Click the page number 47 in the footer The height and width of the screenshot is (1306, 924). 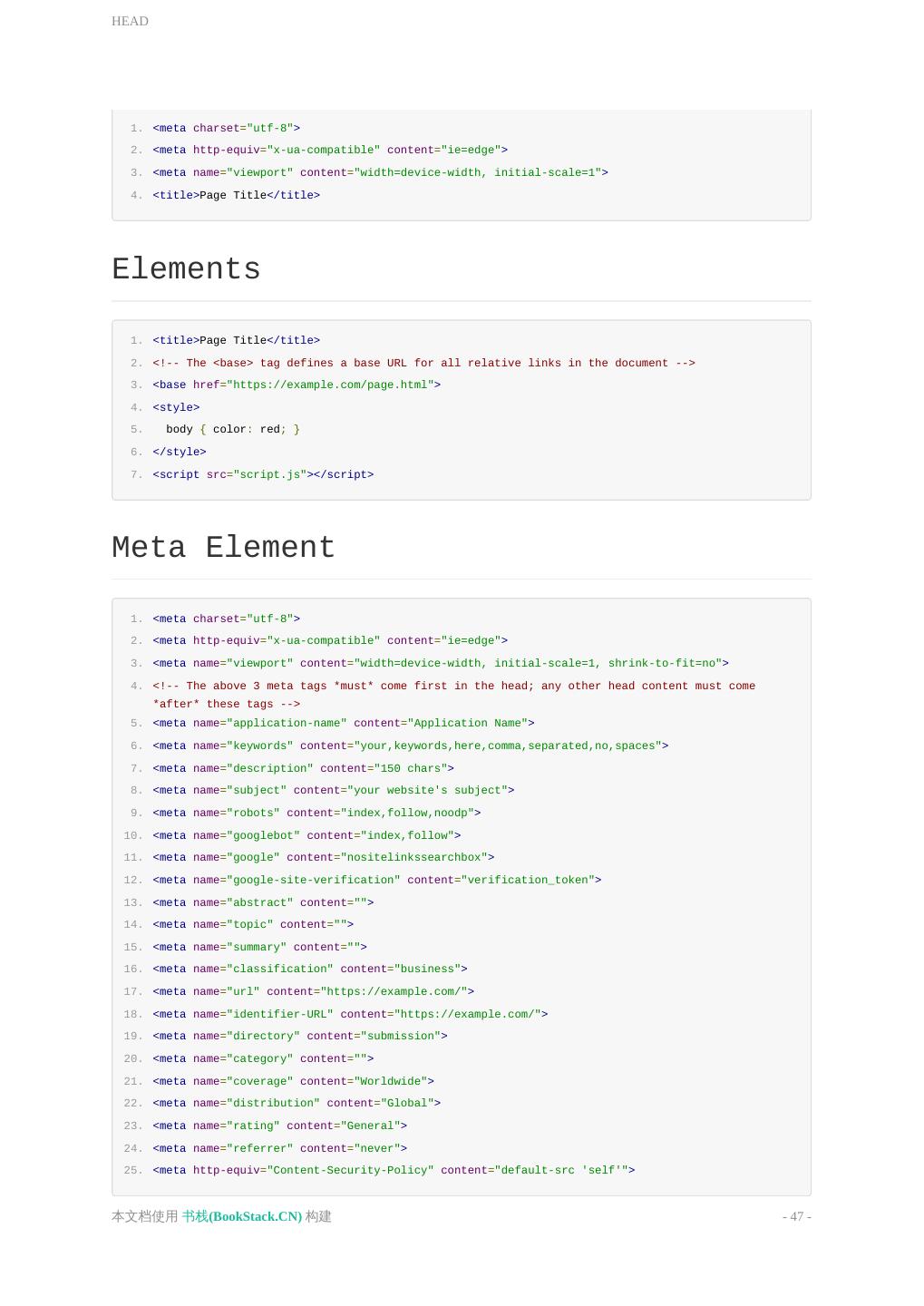pos(796,1216)
